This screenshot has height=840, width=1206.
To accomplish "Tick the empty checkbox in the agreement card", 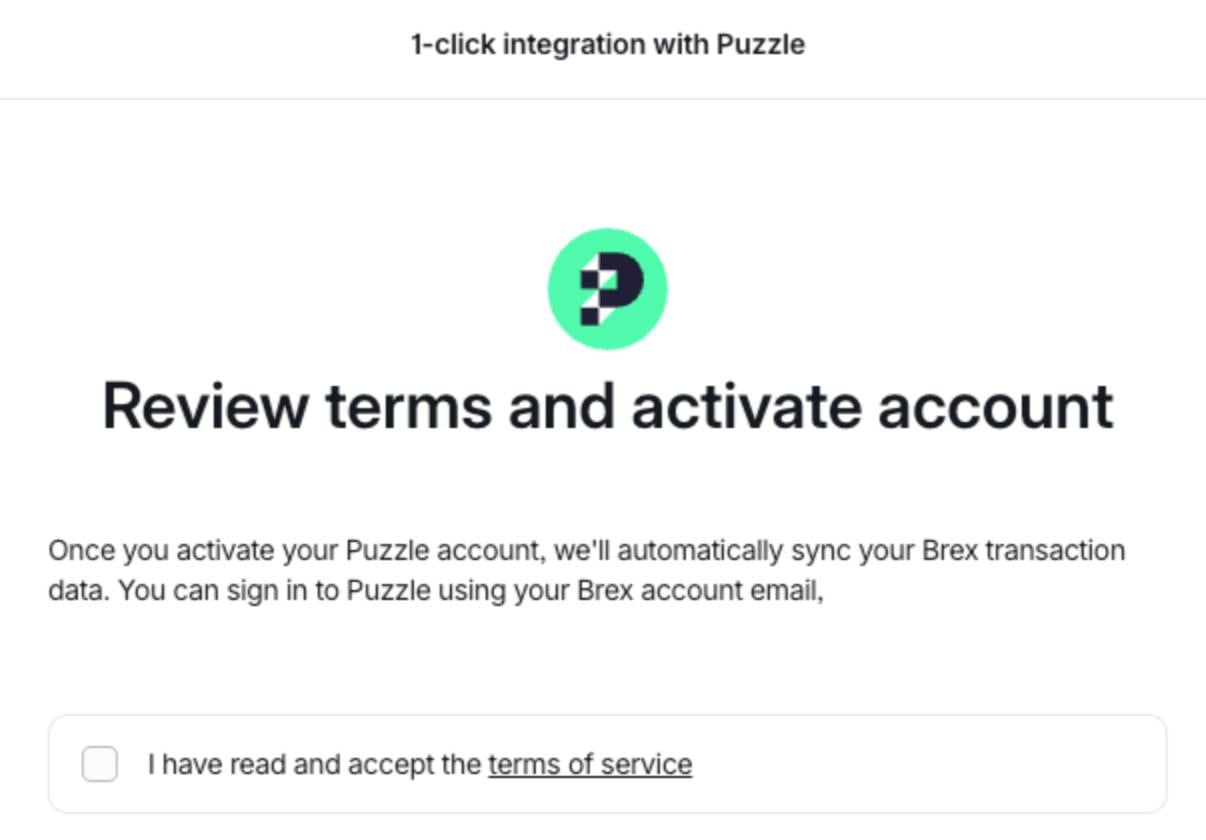I will pyautogui.click(x=98, y=763).
